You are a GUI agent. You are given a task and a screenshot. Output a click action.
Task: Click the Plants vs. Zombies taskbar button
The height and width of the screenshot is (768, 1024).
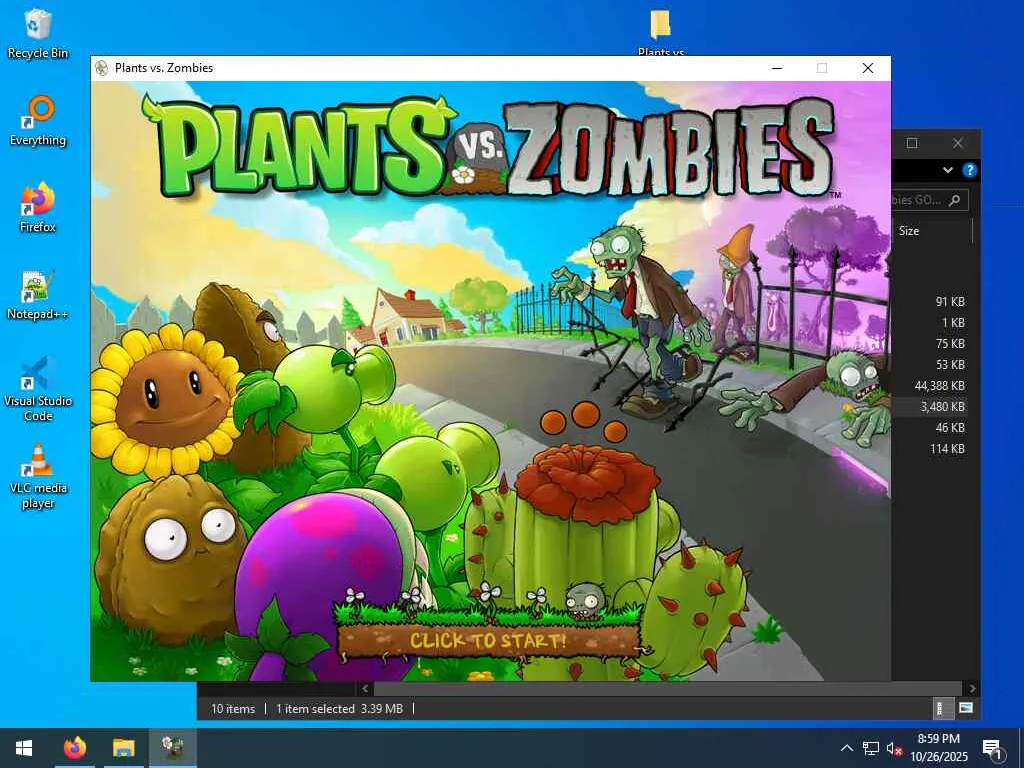click(x=173, y=748)
